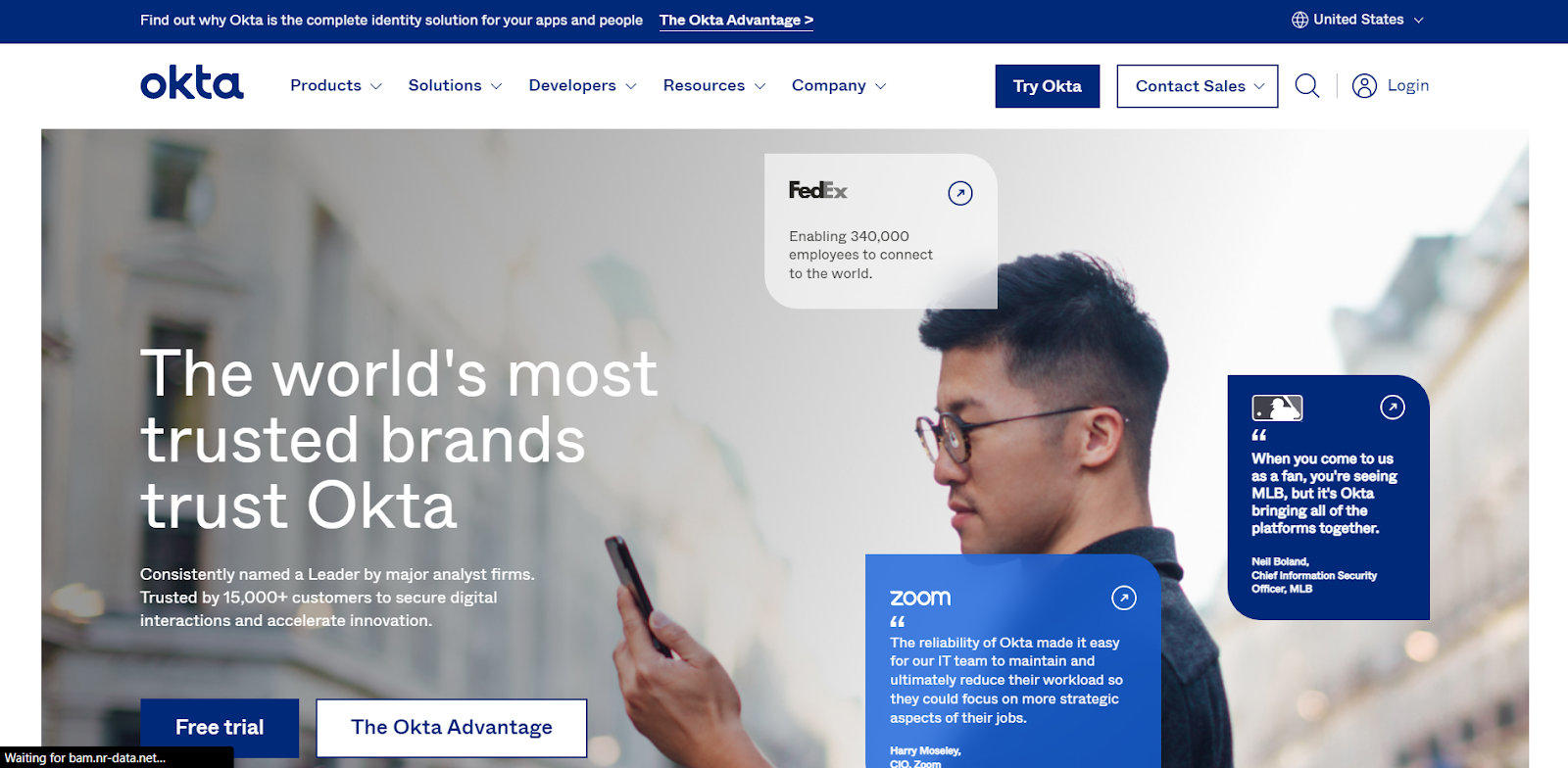Click the MLB logo on the blue card
The height and width of the screenshot is (768, 1568).
click(1277, 408)
